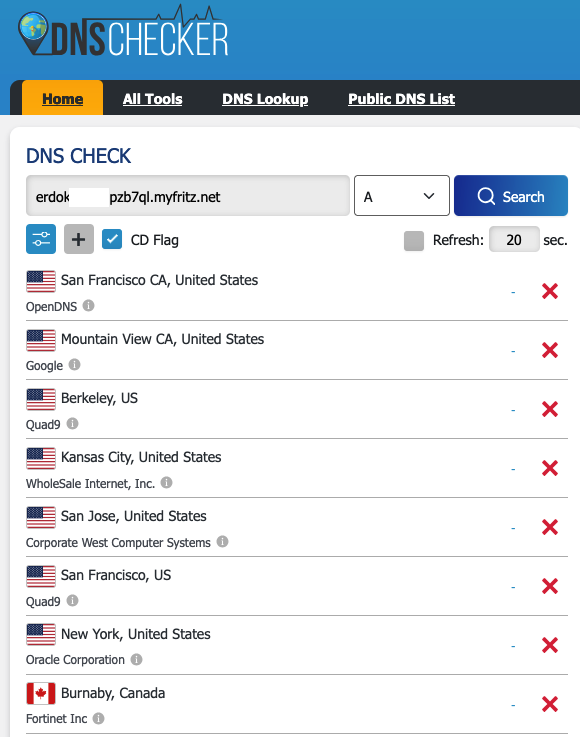Click the info icon beside Google

[x=74, y=365]
